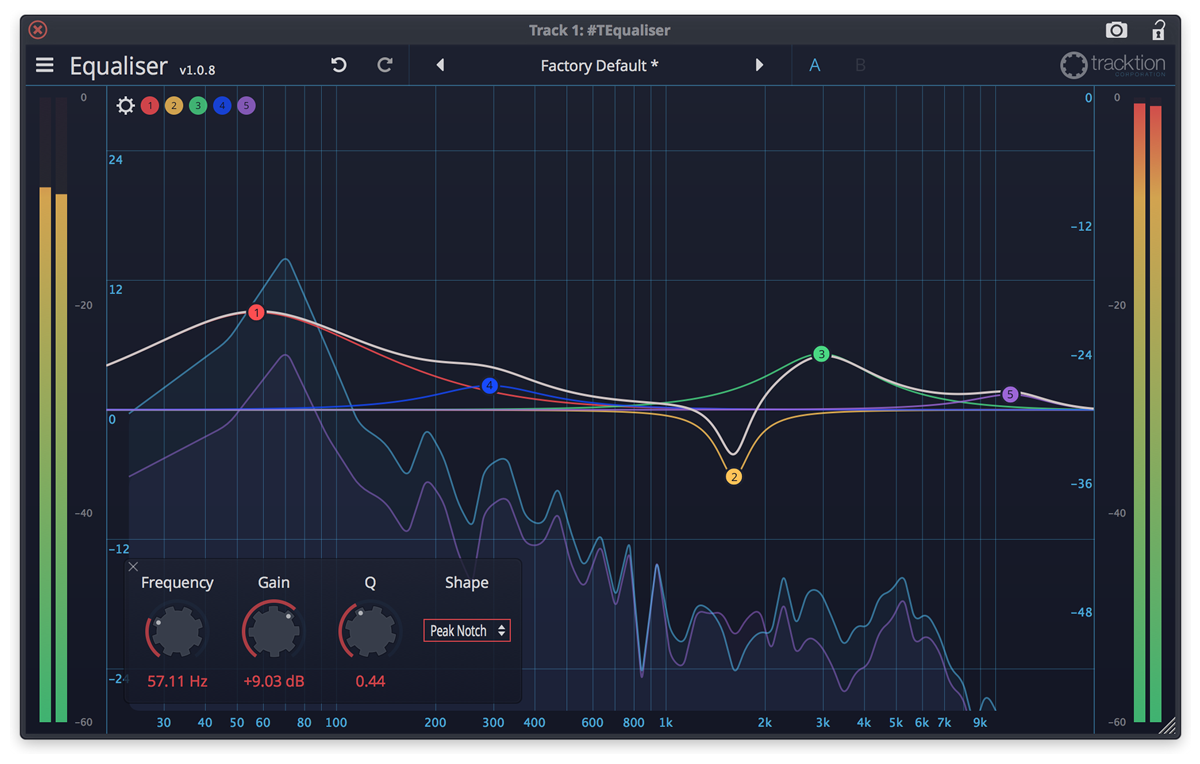Switch to the B comparison state
Image resolution: width=1200 pixels, height=764 pixels.
[x=860, y=64]
